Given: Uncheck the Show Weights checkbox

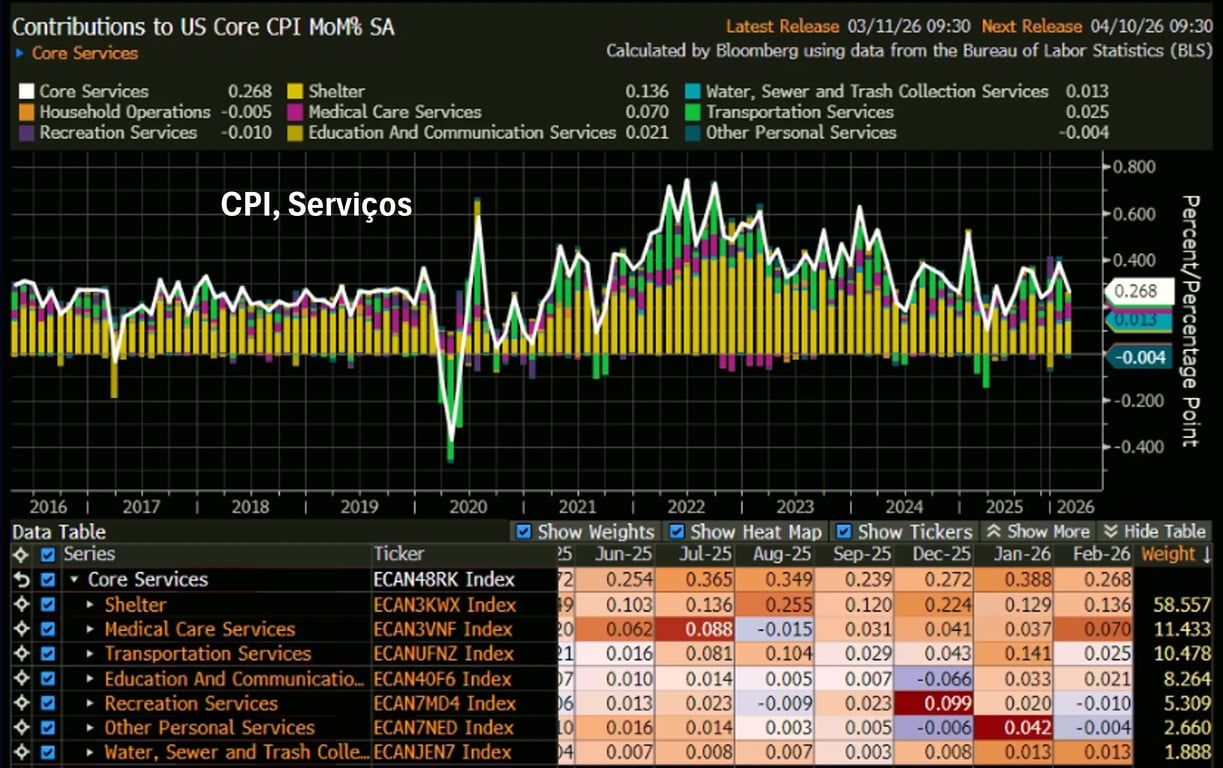Looking at the screenshot, I should [522, 532].
